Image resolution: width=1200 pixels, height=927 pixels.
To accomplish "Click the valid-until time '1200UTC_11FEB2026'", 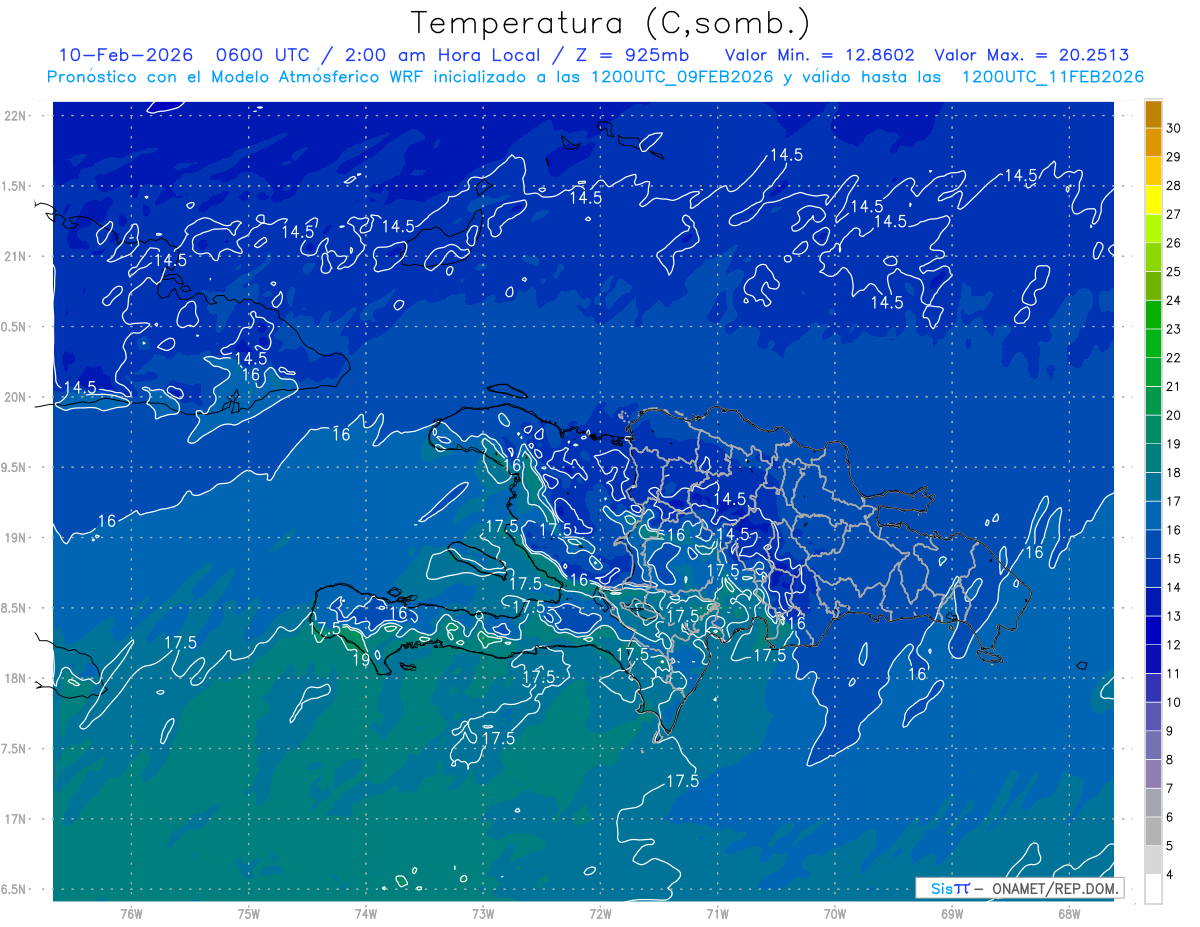I will (x=1053, y=77).
